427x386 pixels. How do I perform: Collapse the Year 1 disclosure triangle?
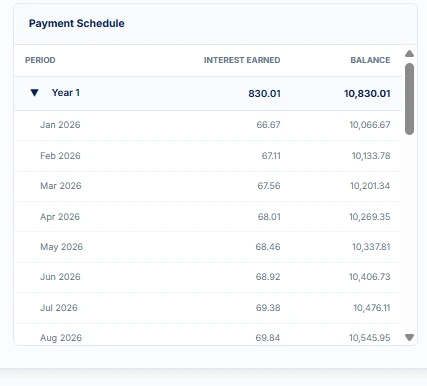[x=34, y=93]
